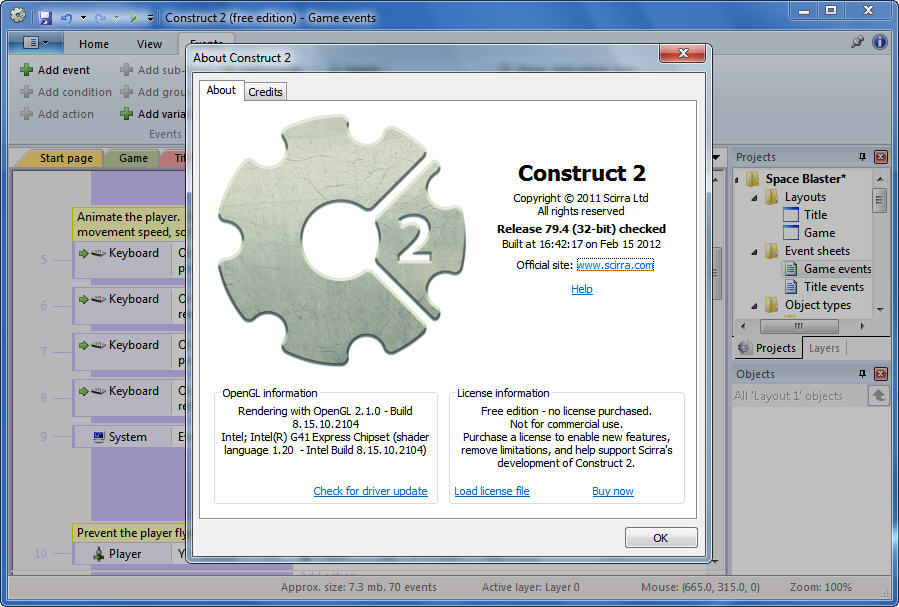
Task: Open the Credits tab in About dialog
Action: pyautogui.click(x=265, y=92)
